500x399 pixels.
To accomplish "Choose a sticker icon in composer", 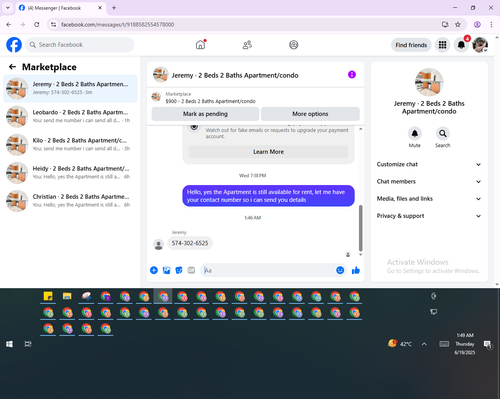I will [179, 270].
